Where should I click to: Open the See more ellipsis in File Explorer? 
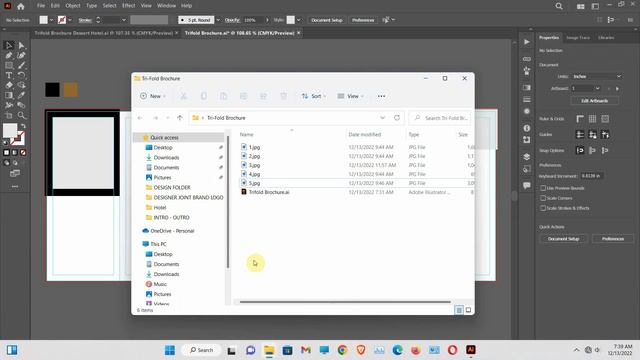pos(381,96)
